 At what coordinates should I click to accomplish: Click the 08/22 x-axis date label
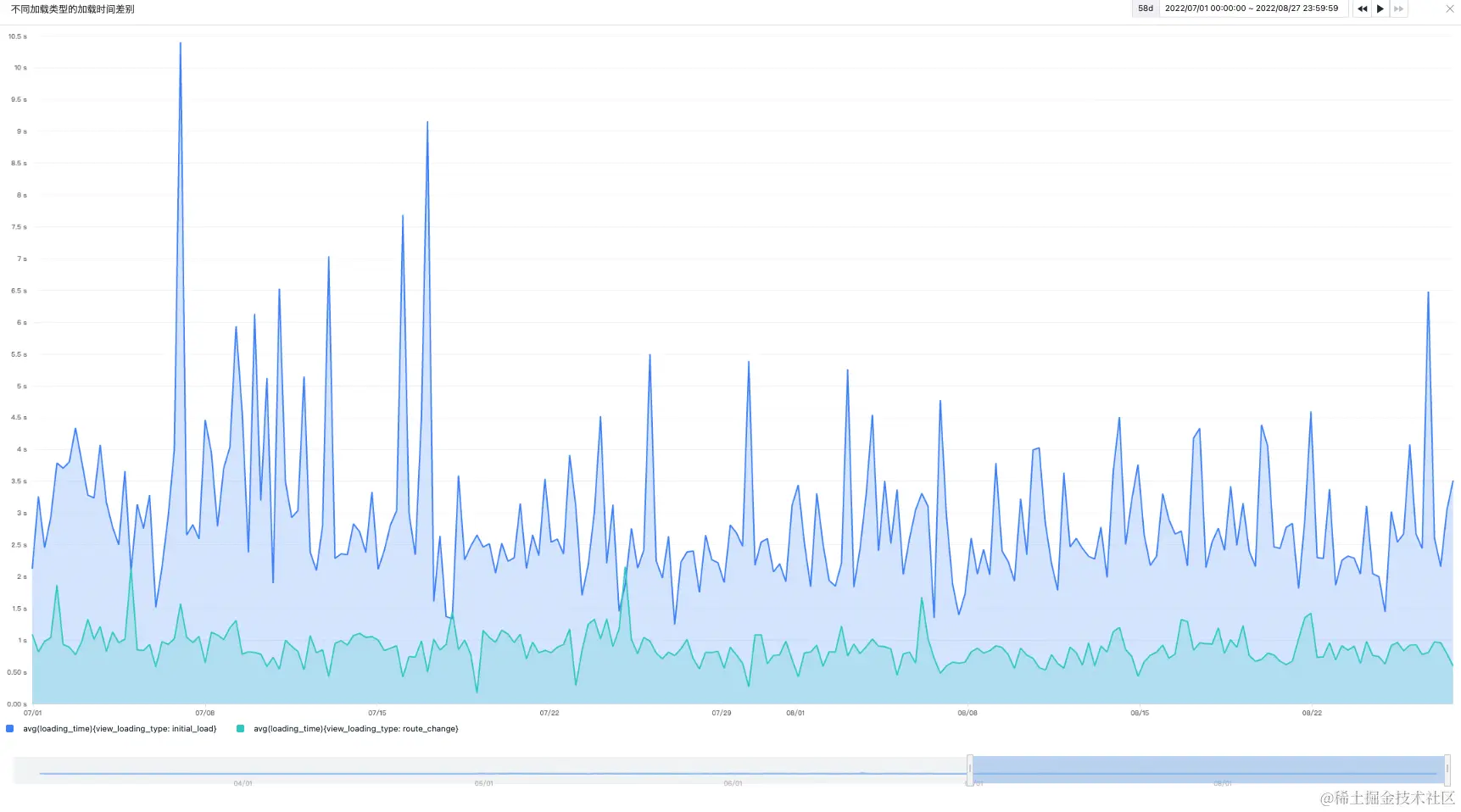coord(1312,713)
